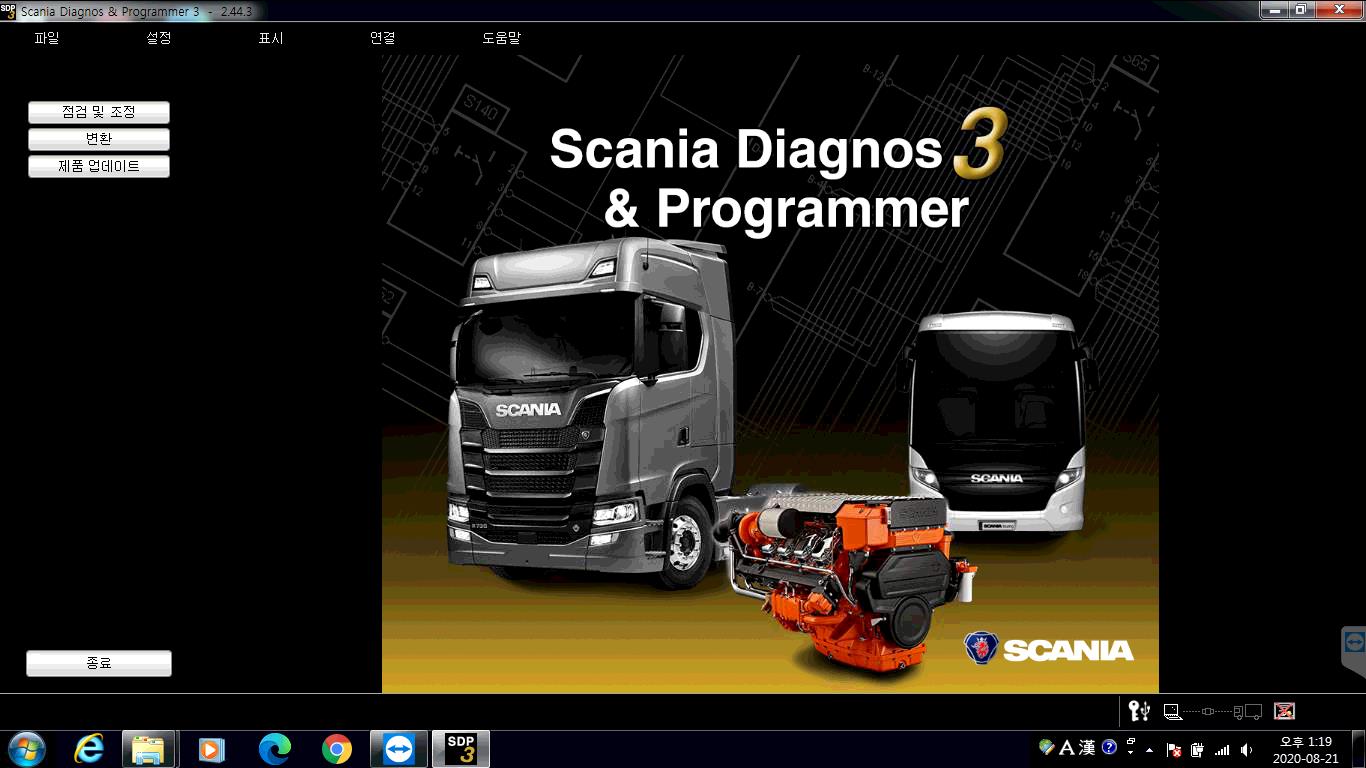Screen dimensions: 1366x768
Task: Click the laptop-to-vehicle connection status icon
Action: 1213,712
